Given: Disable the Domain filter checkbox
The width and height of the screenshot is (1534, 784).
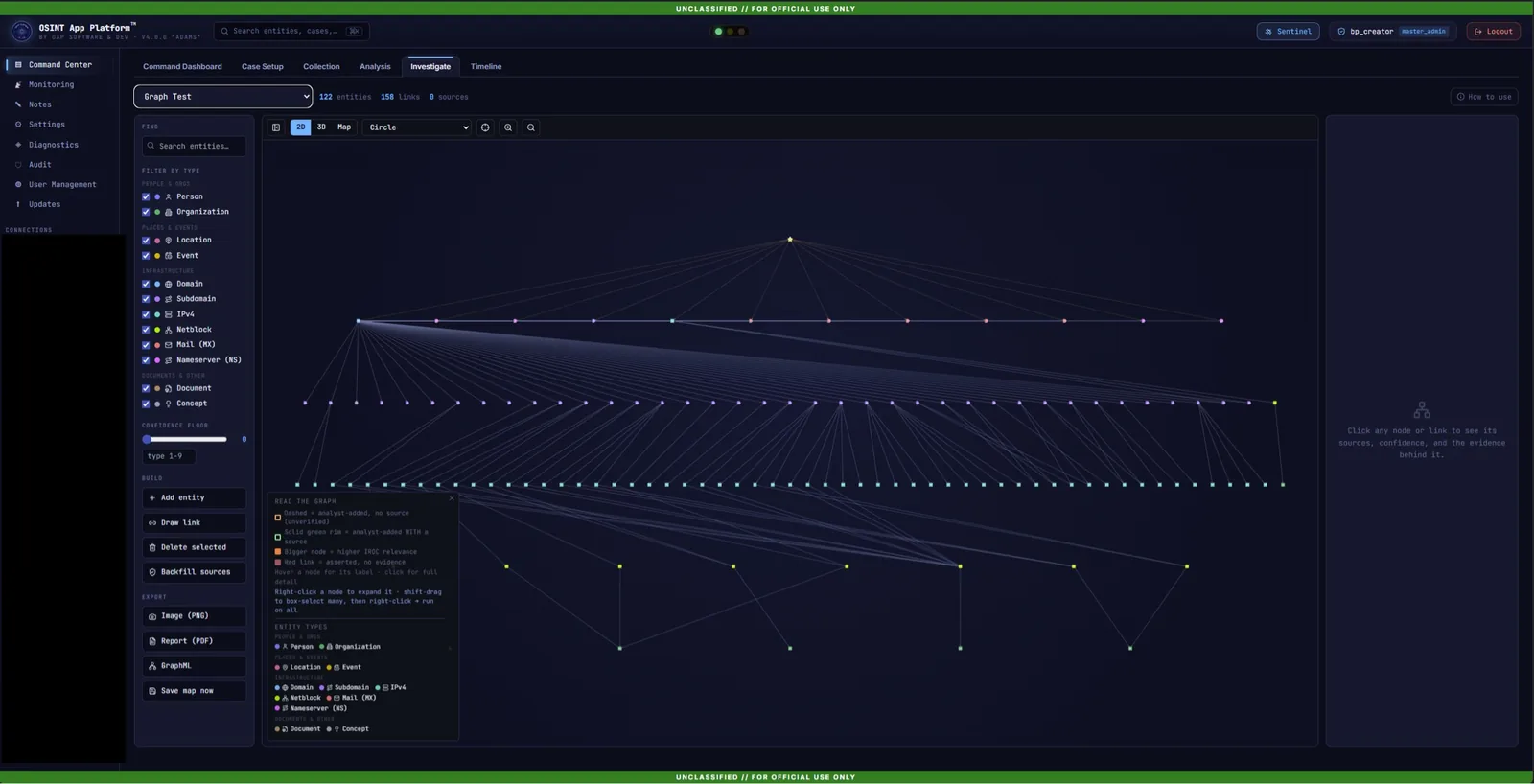Looking at the screenshot, I should (x=146, y=284).
